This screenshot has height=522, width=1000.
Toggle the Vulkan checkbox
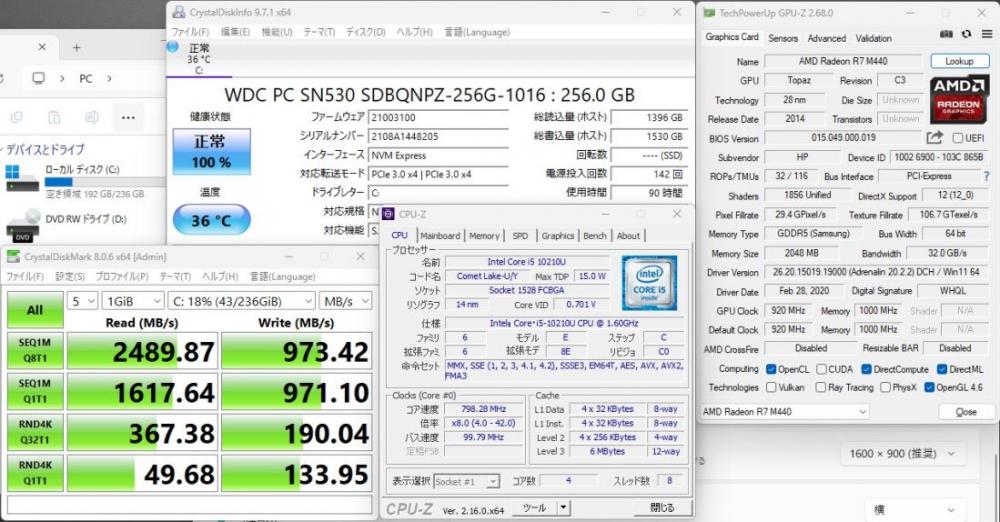771,387
